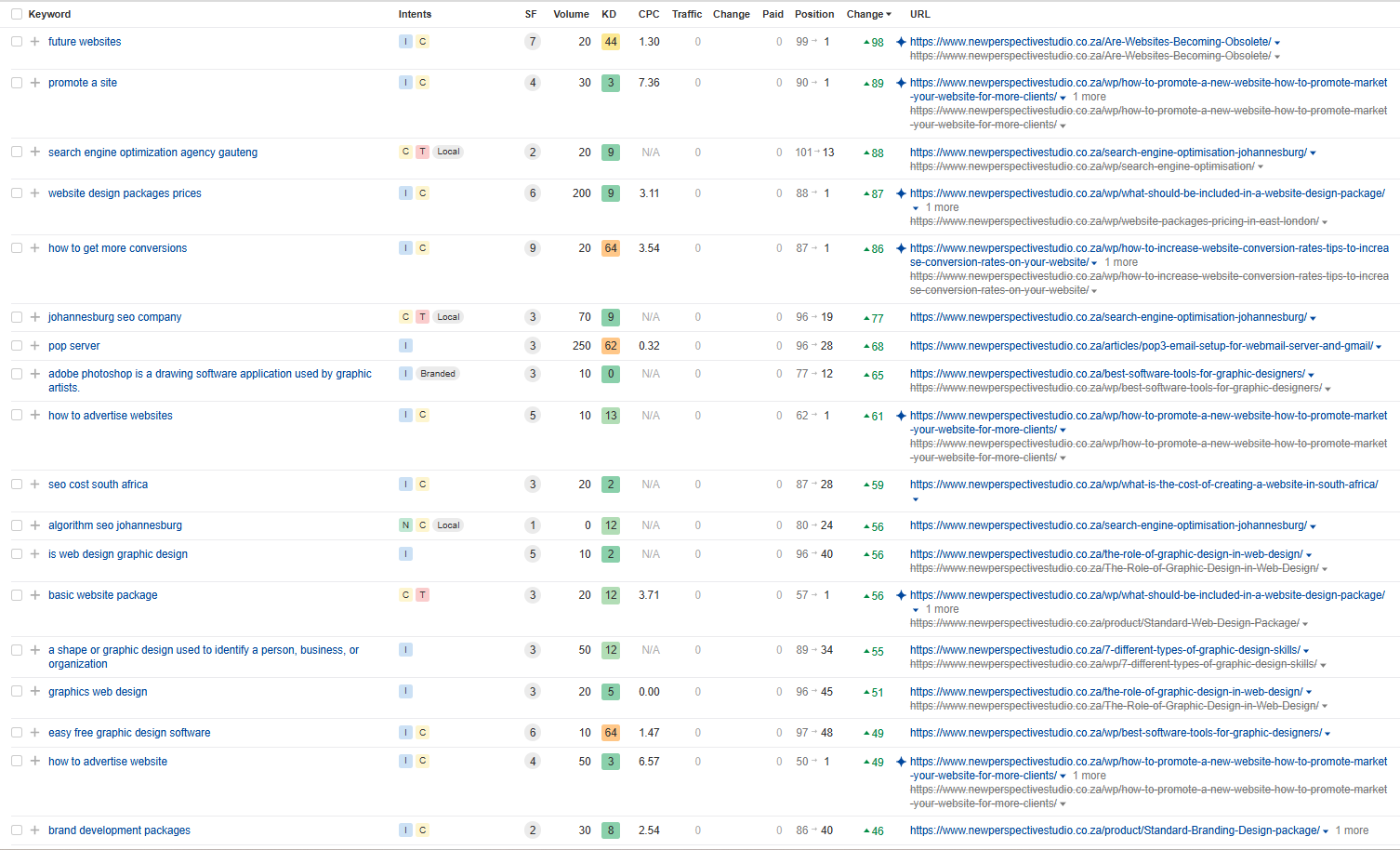
Task: Expand the URL dropdown arrow for 'pop server'
Action: point(1379,347)
